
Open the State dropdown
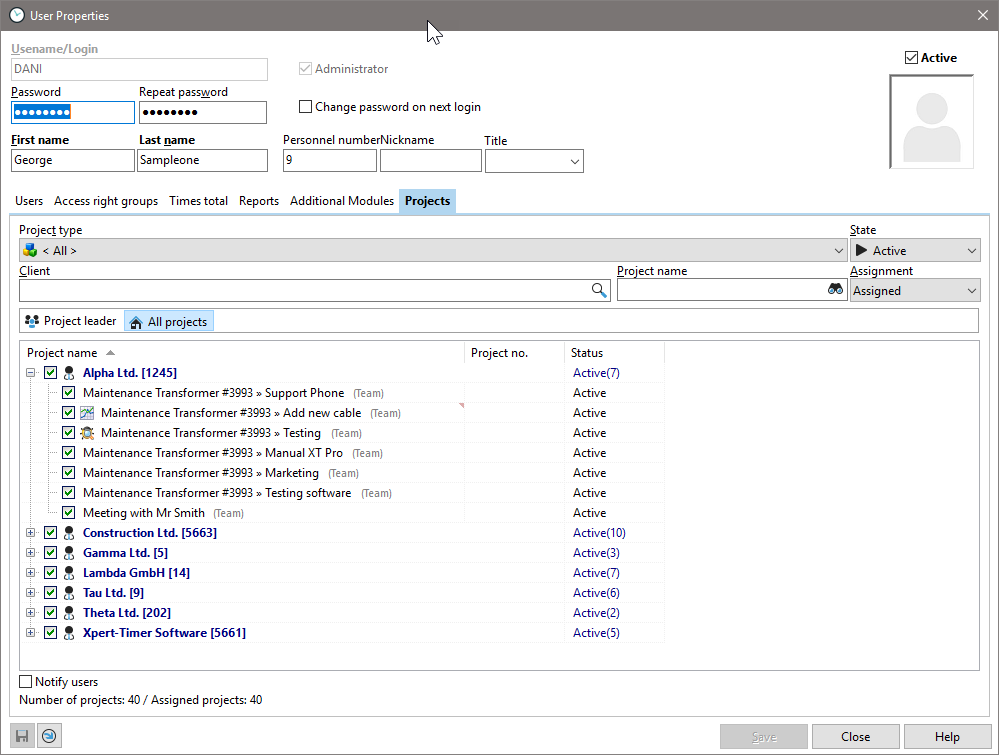[914, 251]
